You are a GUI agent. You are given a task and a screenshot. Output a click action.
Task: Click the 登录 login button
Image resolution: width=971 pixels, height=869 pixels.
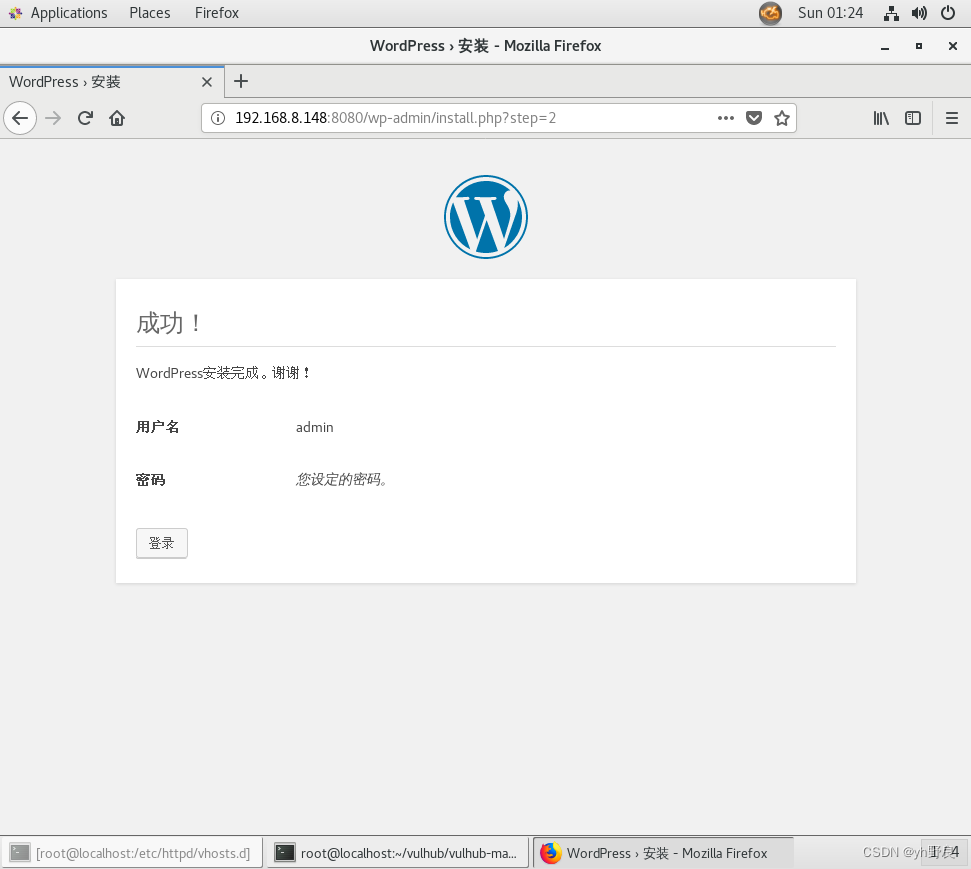click(162, 543)
